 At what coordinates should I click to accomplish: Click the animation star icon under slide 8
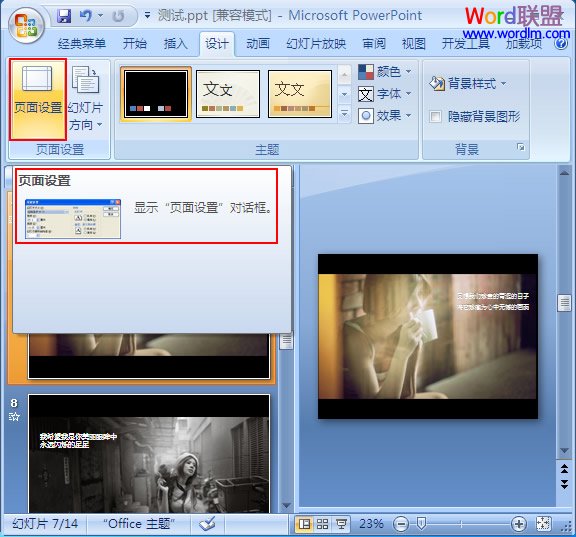tap(14, 417)
